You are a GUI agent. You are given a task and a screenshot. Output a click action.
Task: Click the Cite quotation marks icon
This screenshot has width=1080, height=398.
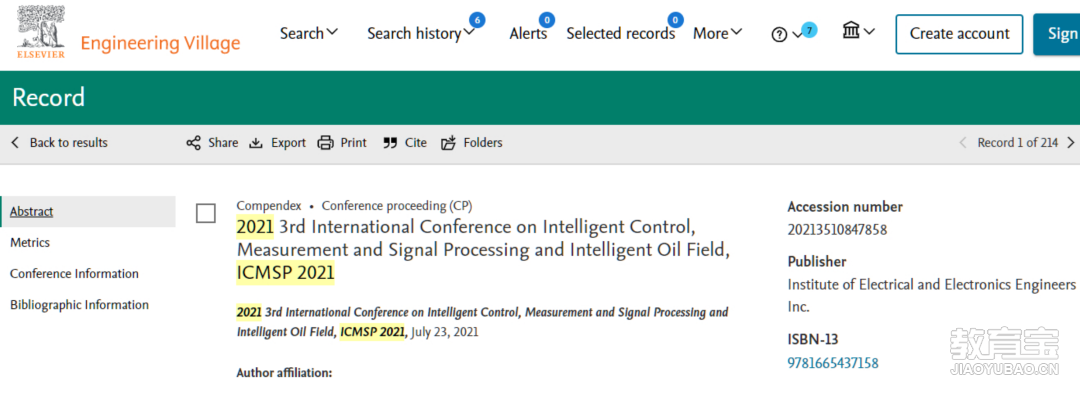[x=390, y=143]
